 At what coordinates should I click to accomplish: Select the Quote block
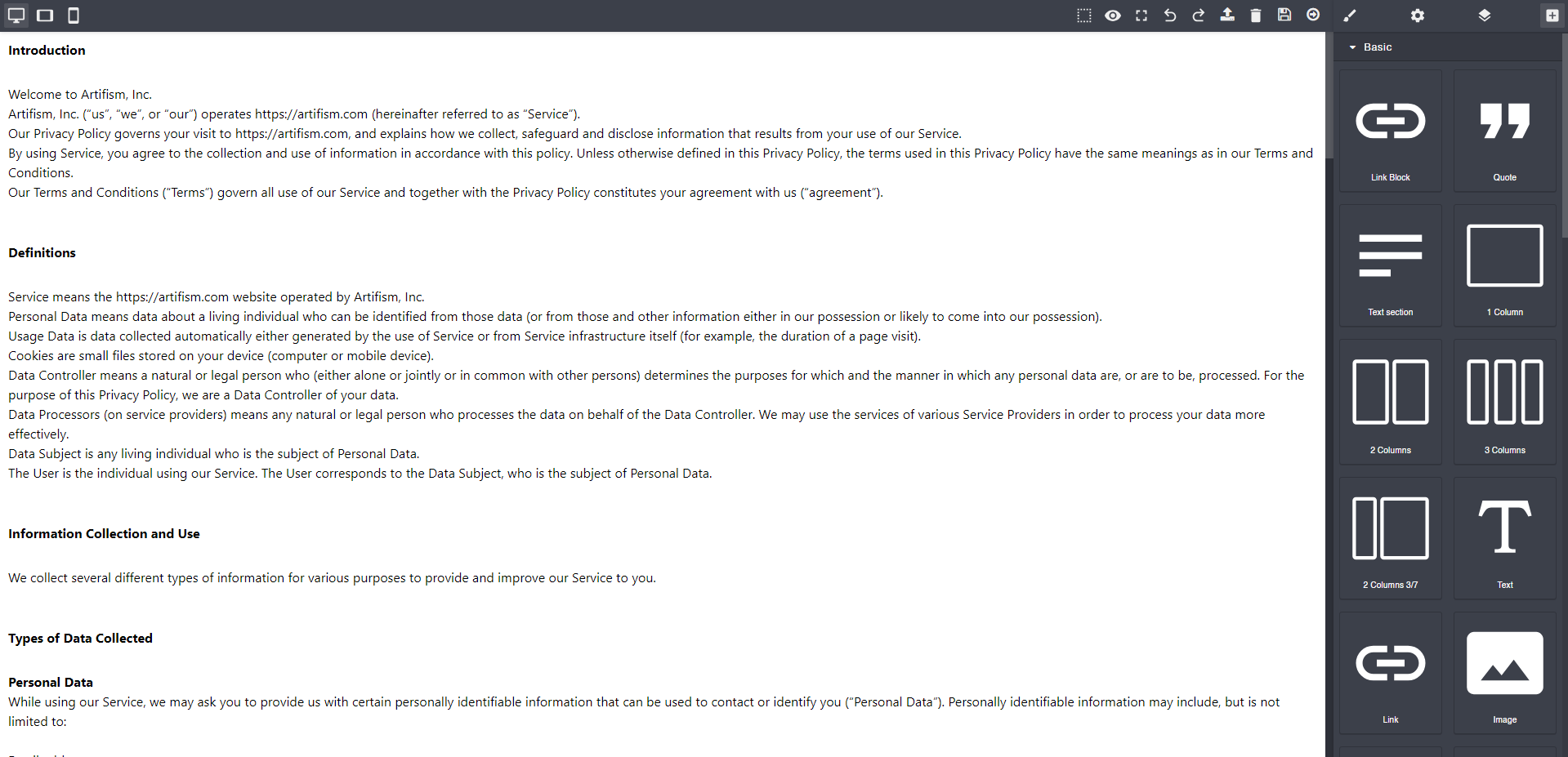1504,131
